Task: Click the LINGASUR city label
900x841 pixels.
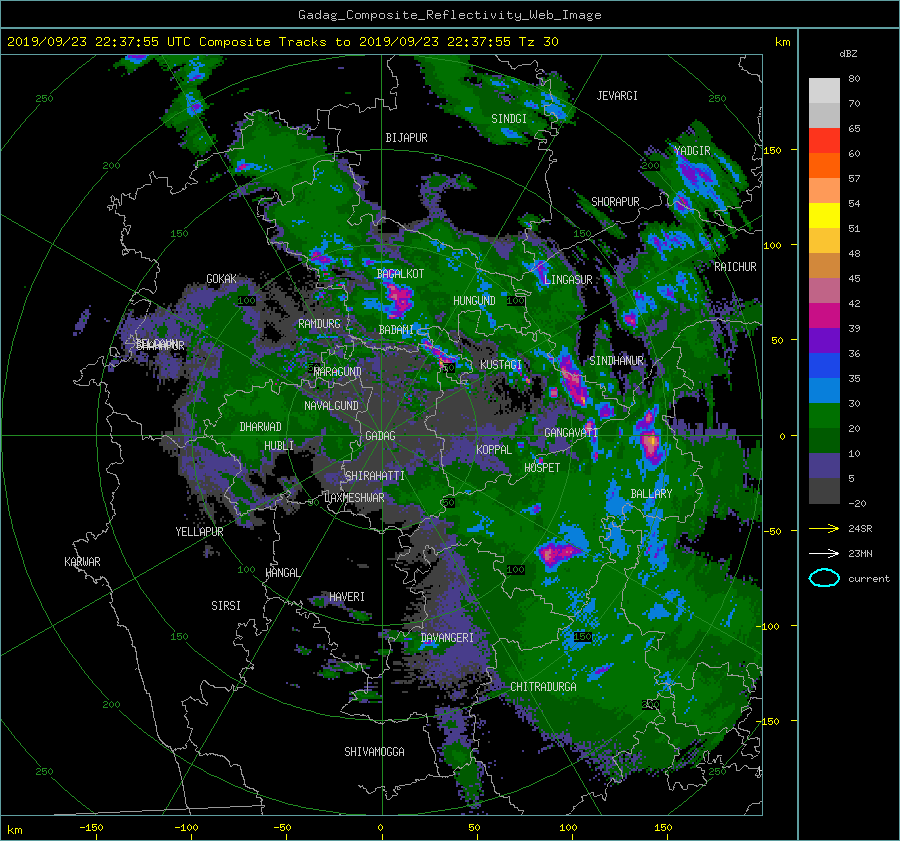Action: point(568,280)
